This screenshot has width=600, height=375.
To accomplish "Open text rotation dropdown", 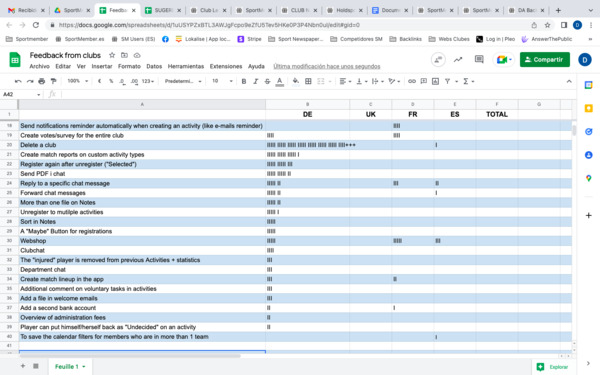I will 394,81.
